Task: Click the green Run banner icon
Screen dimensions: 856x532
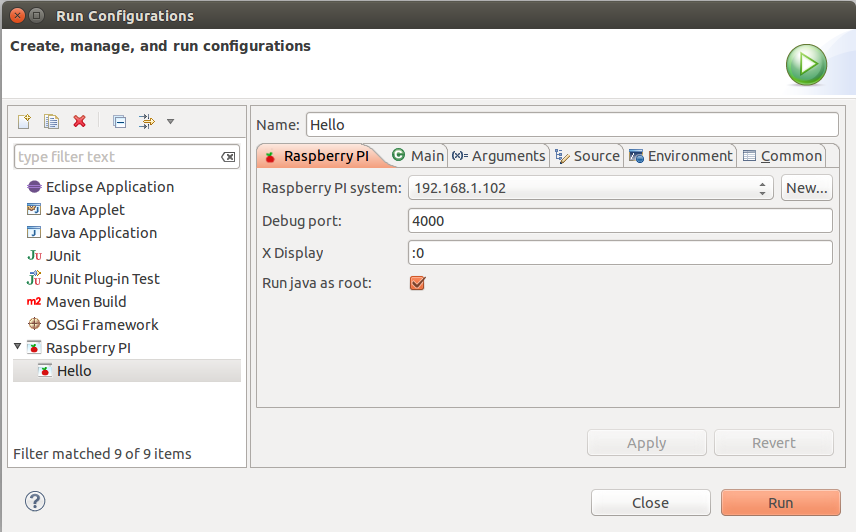Action: 806,64
